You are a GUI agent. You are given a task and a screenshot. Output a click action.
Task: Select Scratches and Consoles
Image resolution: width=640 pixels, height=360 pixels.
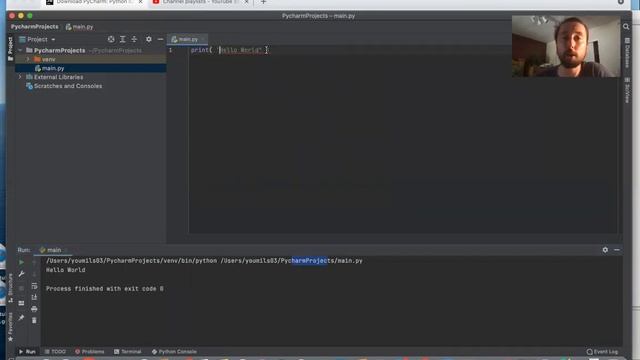(68, 86)
